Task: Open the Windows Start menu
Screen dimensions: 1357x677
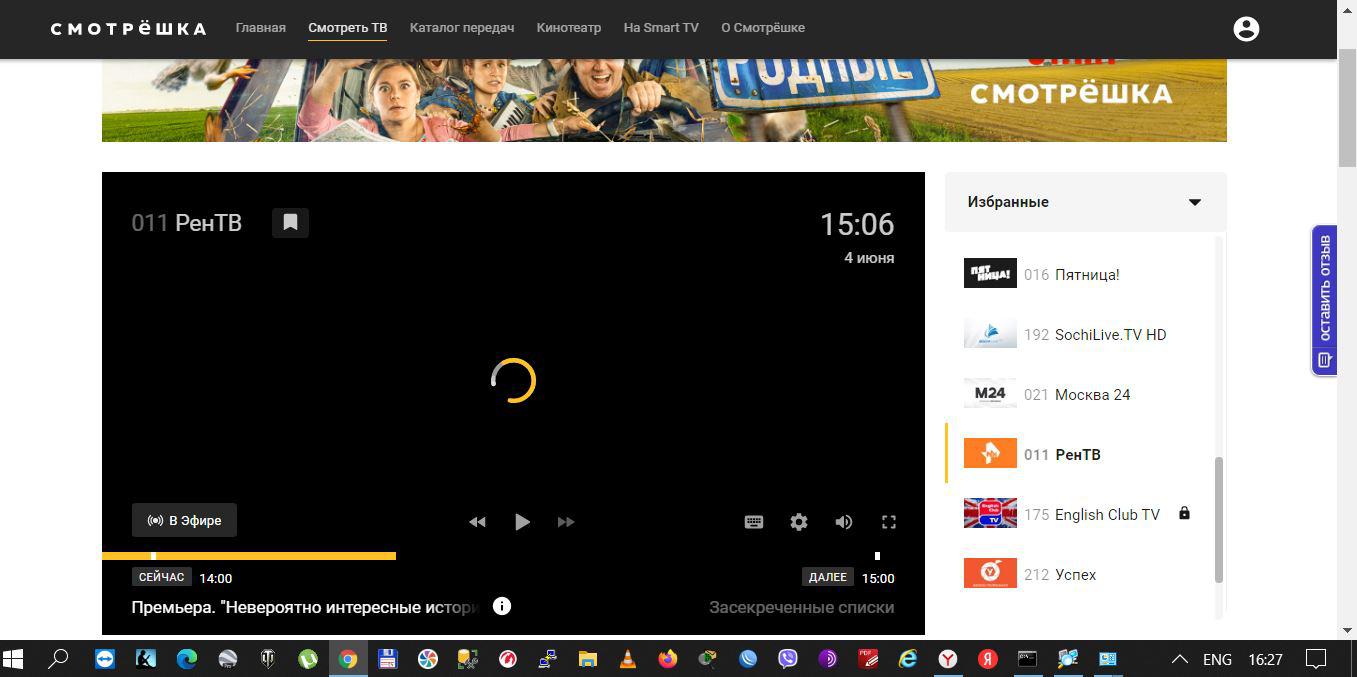Action: point(14,659)
